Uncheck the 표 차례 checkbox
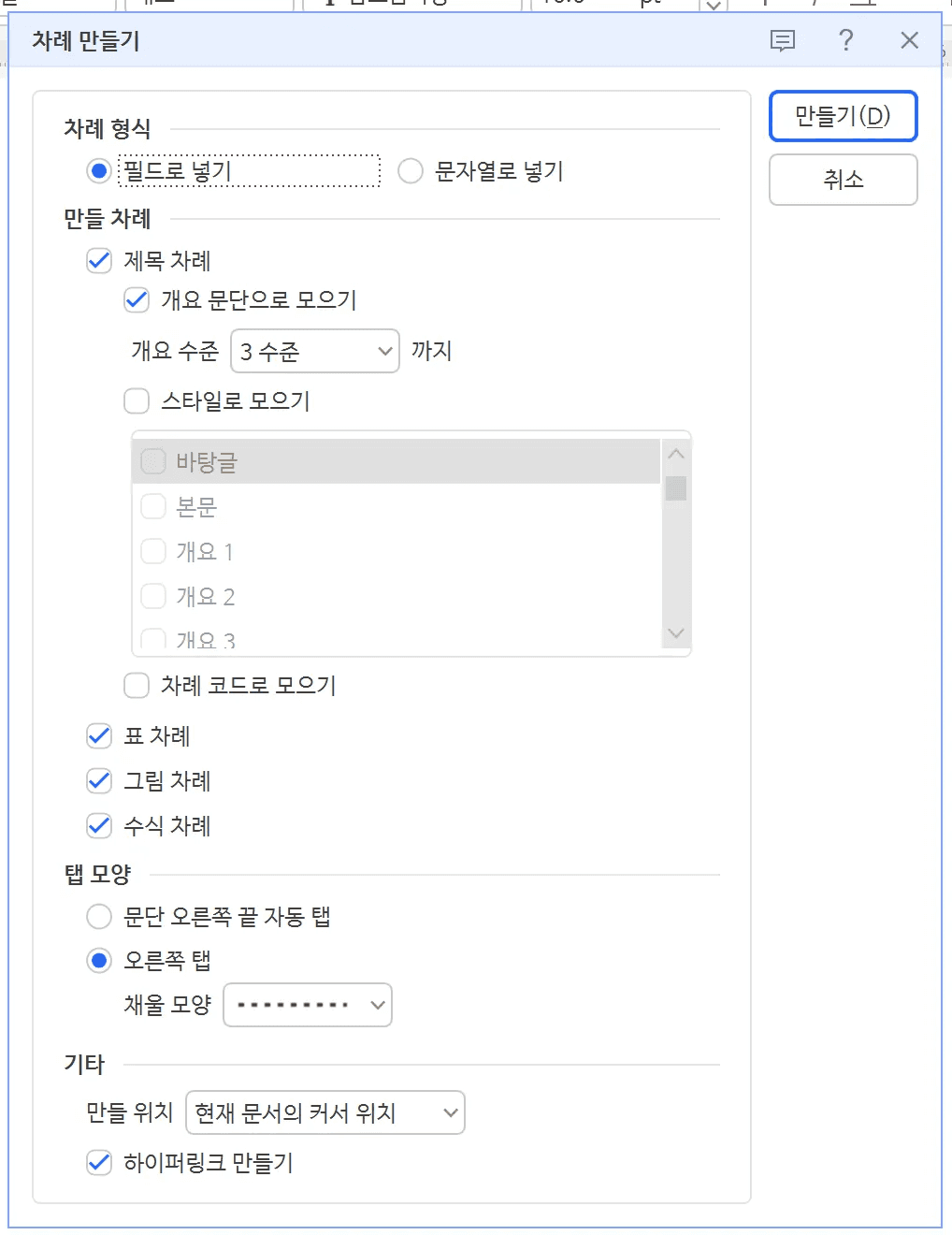Screen dimensions: 952x1235 click(99, 736)
